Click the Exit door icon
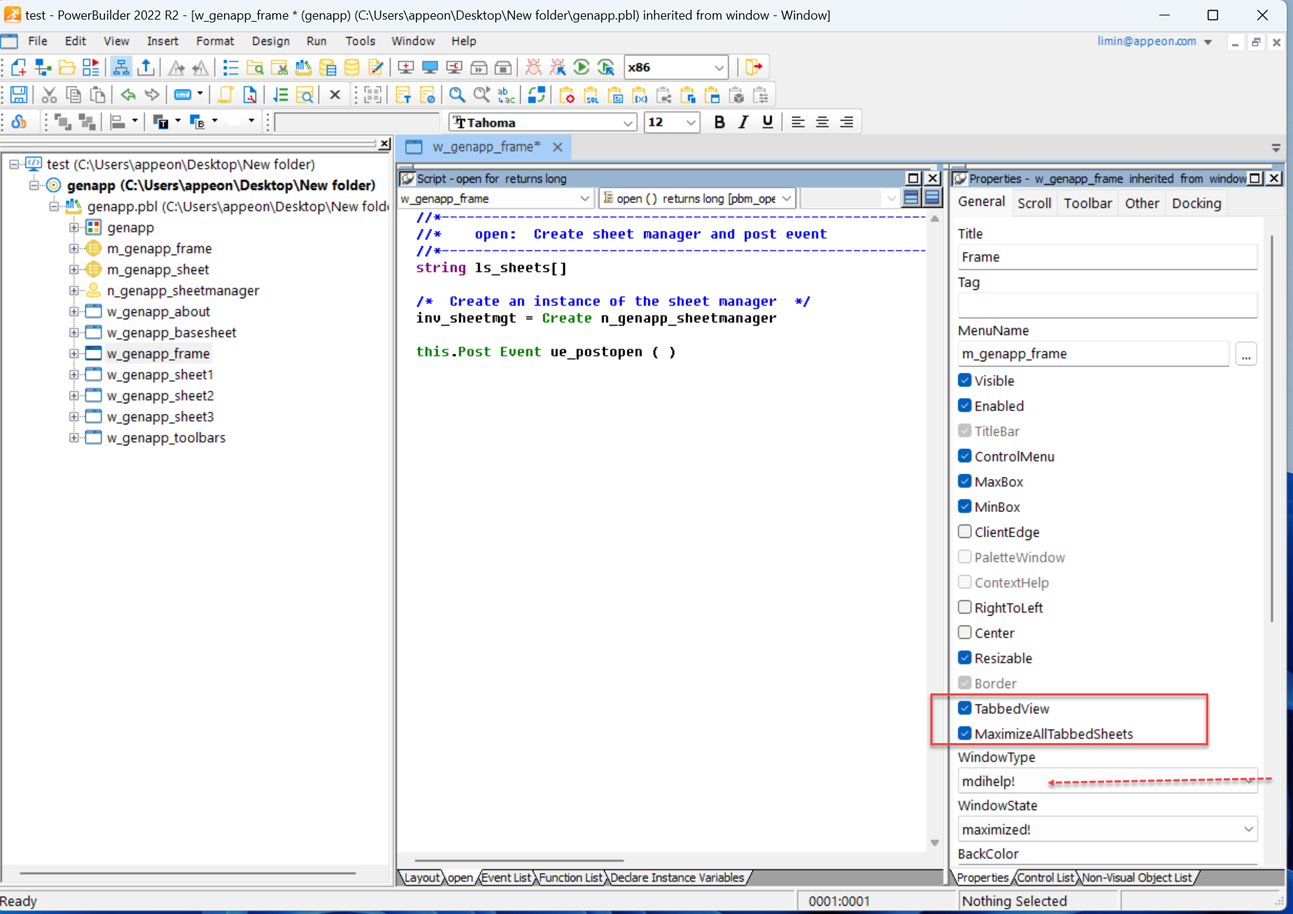1293x914 pixels. [753, 67]
